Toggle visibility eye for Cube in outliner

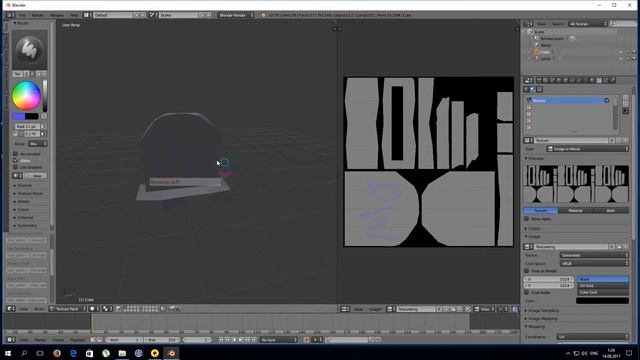click(621, 52)
